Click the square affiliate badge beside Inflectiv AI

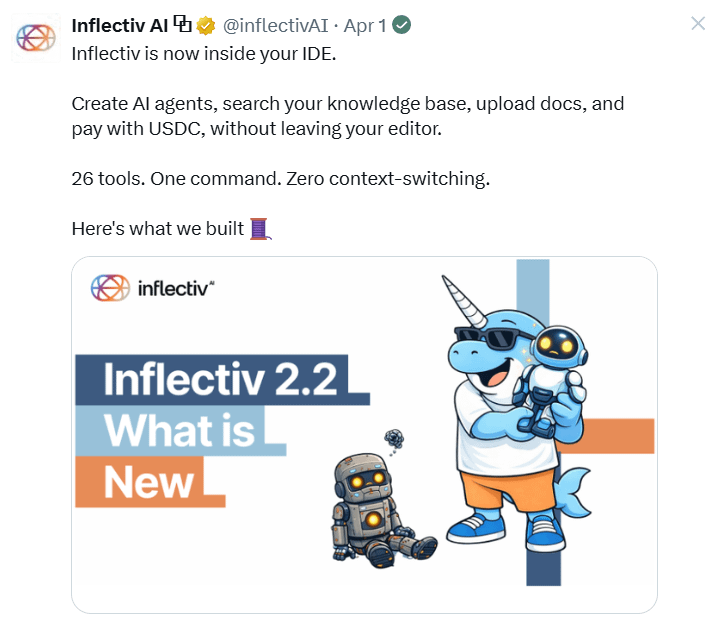(182, 25)
